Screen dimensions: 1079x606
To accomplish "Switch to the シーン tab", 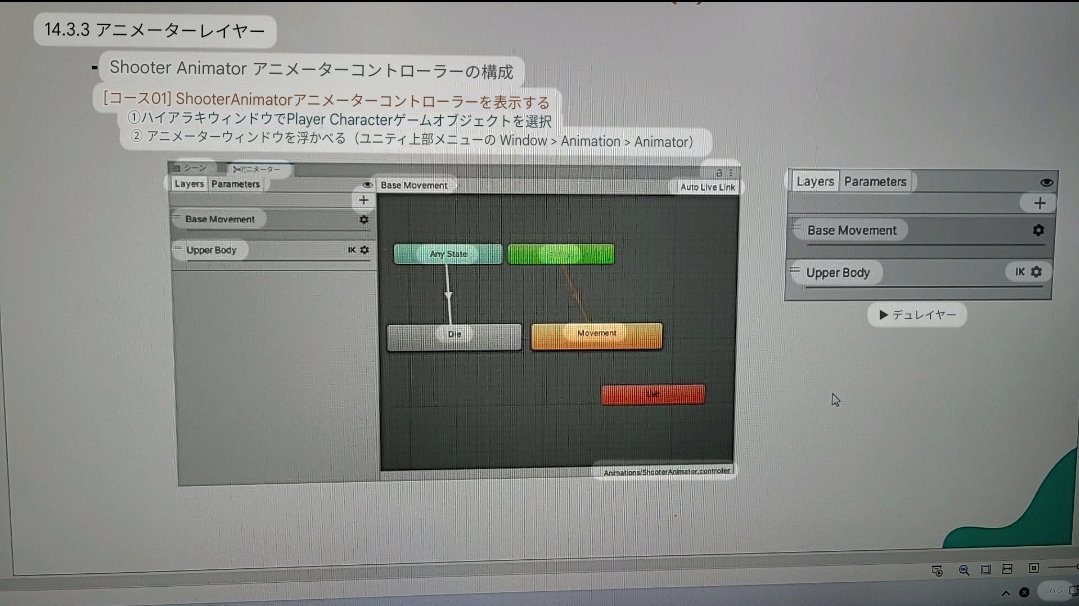I will (x=193, y=168).
